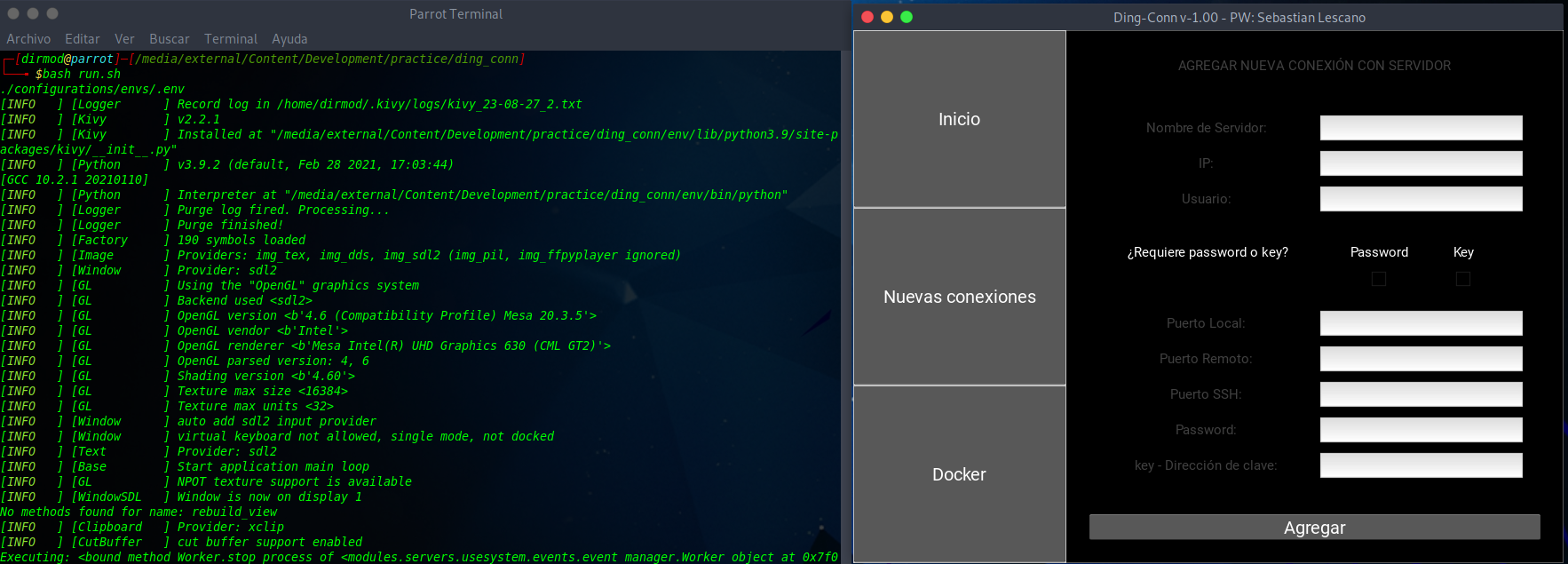Focus the Nombre de Servidor input field
Screen dimensions: 1568x564
tap(1421, 128)
